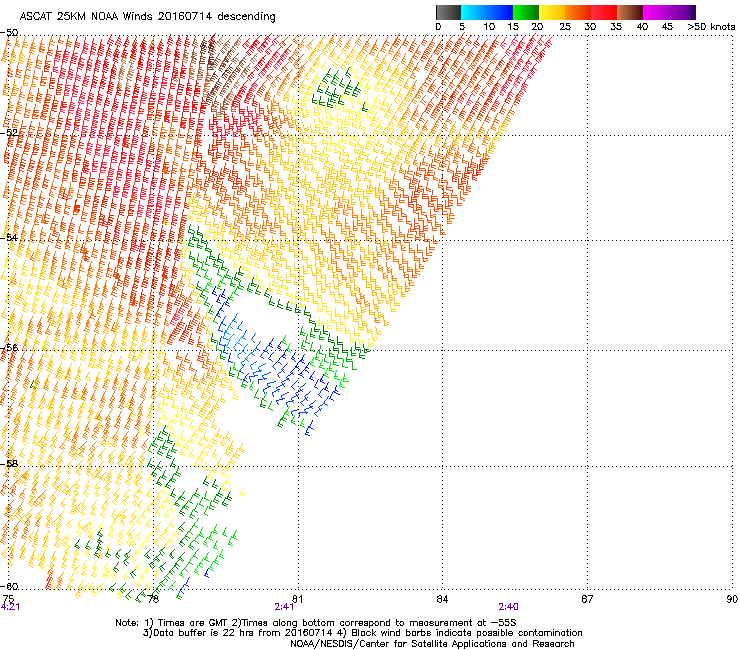This screenshot has width=740, height=650.
Task: Click the cyan 5-10 knots legend swatch
Action: 474,12
